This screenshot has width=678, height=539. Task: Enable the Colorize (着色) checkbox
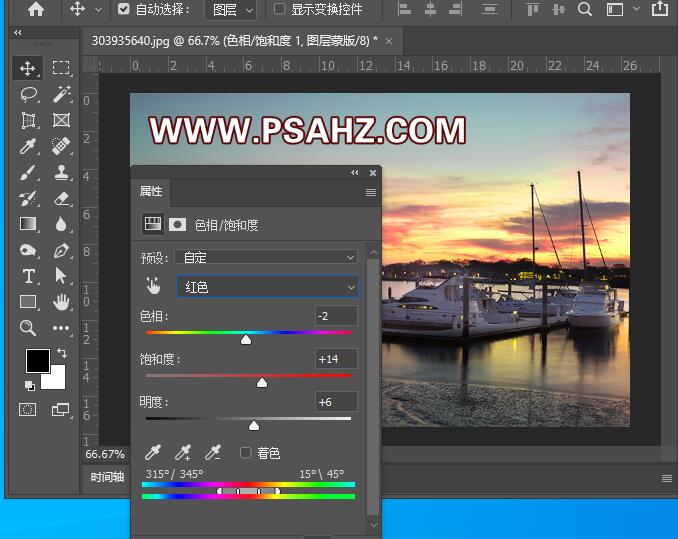point(246,453)
